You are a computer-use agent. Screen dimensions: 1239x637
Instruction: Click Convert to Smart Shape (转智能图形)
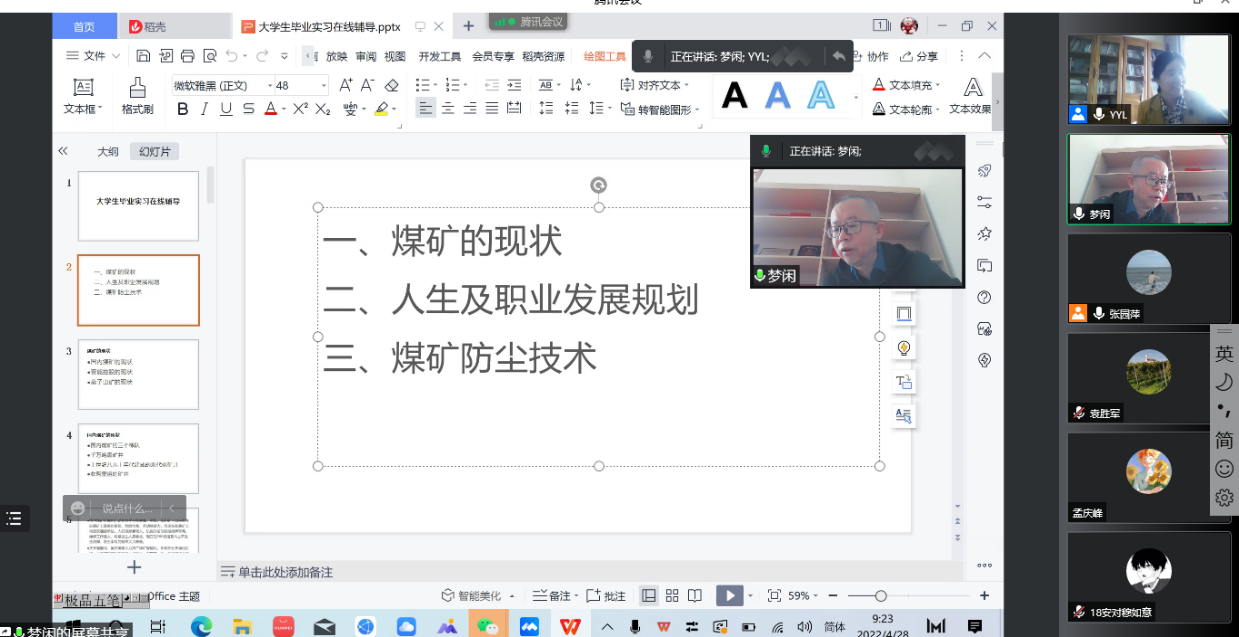click(x=660, y=109)
